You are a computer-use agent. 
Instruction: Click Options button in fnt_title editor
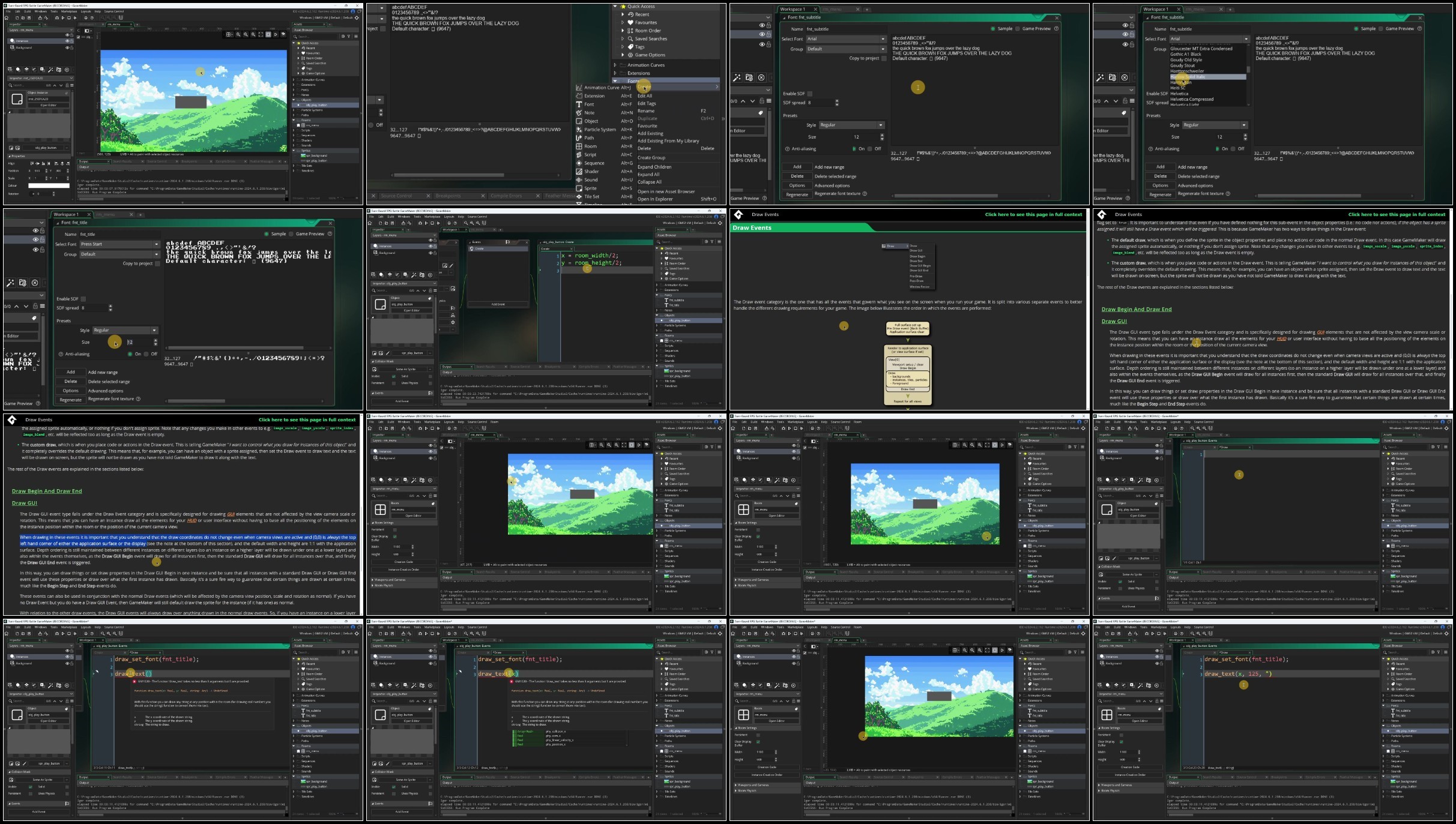71,391
